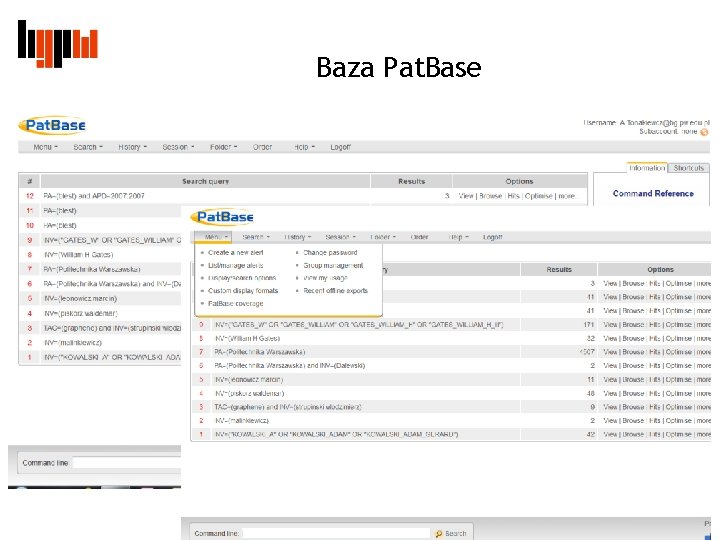The width and height of the screenshot is (720, 540).
Task: Select query "NV=(William H Gates)" in the back window
Action: (x=79, y=254)
